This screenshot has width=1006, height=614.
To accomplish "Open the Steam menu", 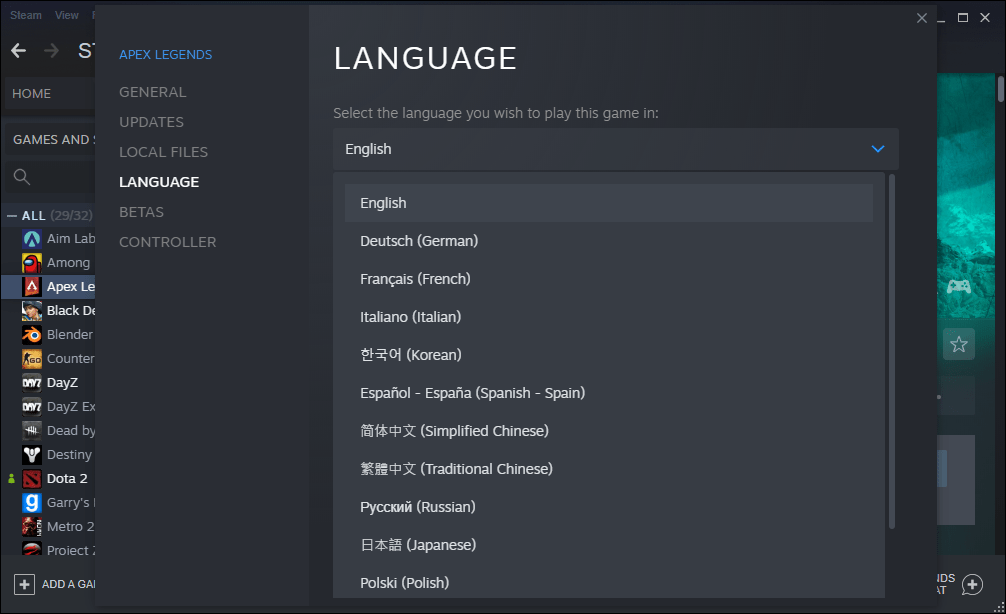I will click(25, 15).
